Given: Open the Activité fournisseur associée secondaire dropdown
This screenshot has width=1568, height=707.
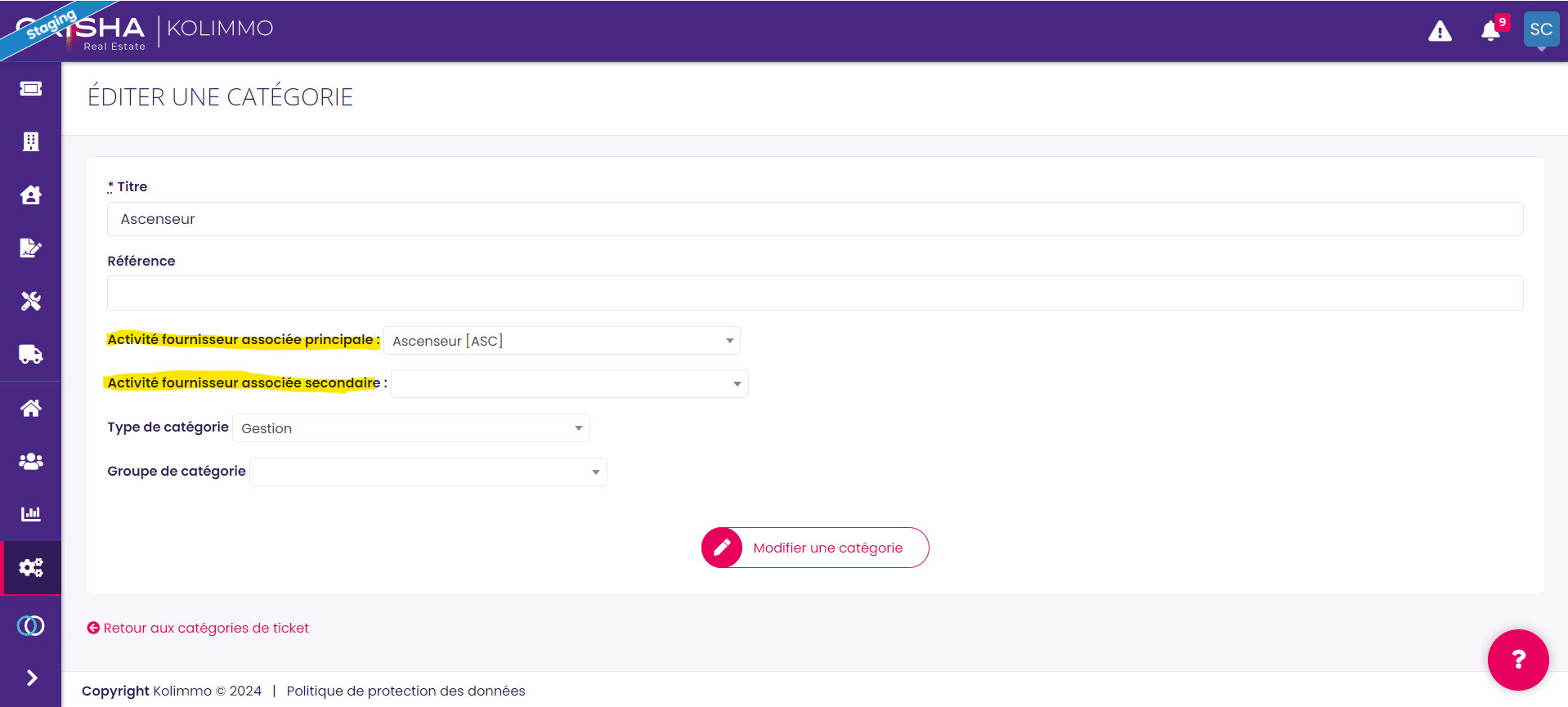Looking at the screenshot, I should click(570, 384).
